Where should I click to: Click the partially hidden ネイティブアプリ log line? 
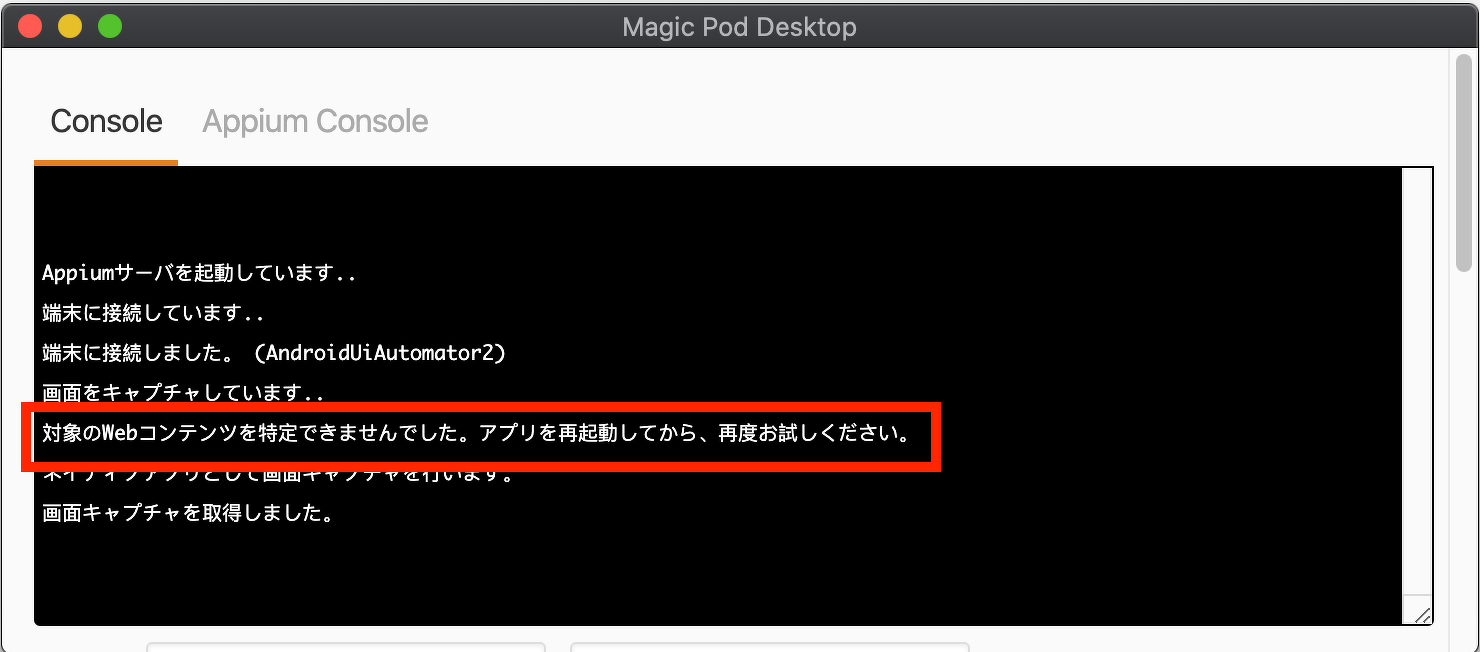278,475
